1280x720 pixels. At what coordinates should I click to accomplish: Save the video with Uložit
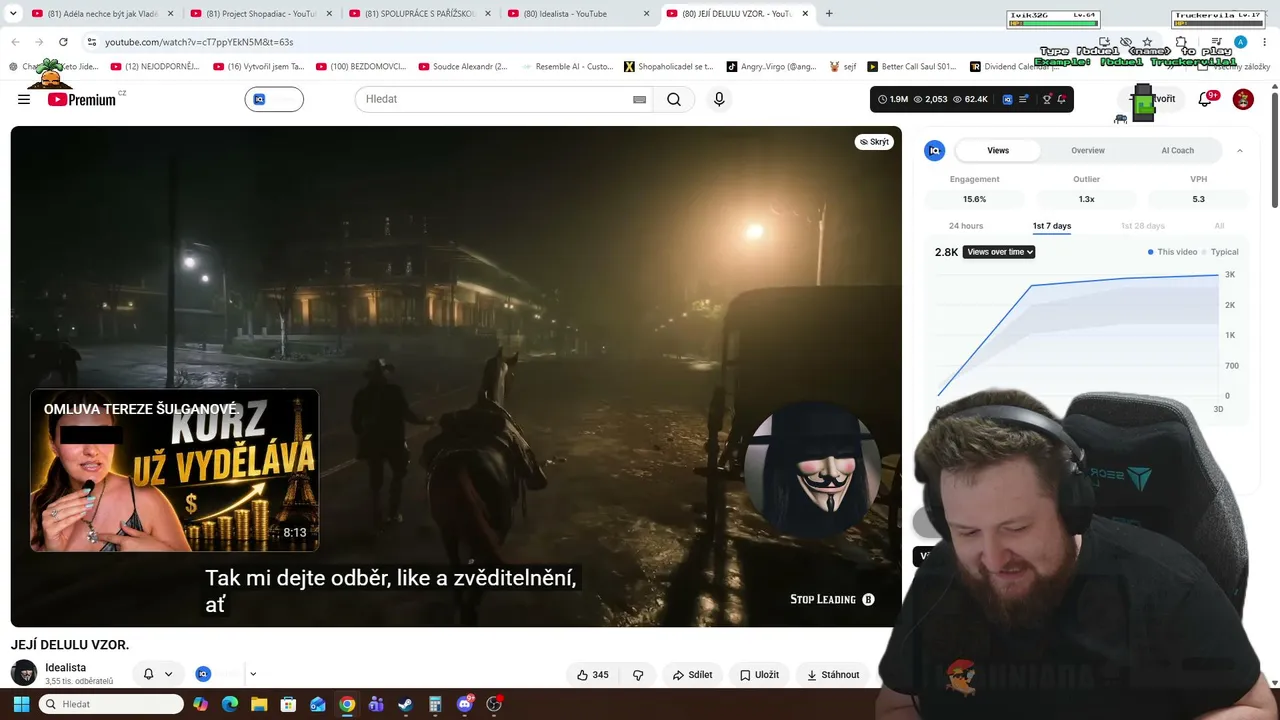759,675
